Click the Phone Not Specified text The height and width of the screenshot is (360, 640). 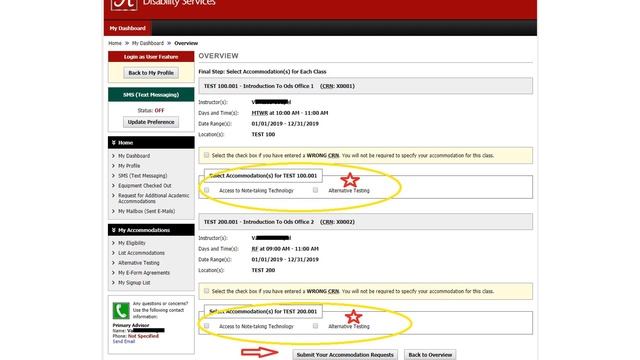[143, 336]
